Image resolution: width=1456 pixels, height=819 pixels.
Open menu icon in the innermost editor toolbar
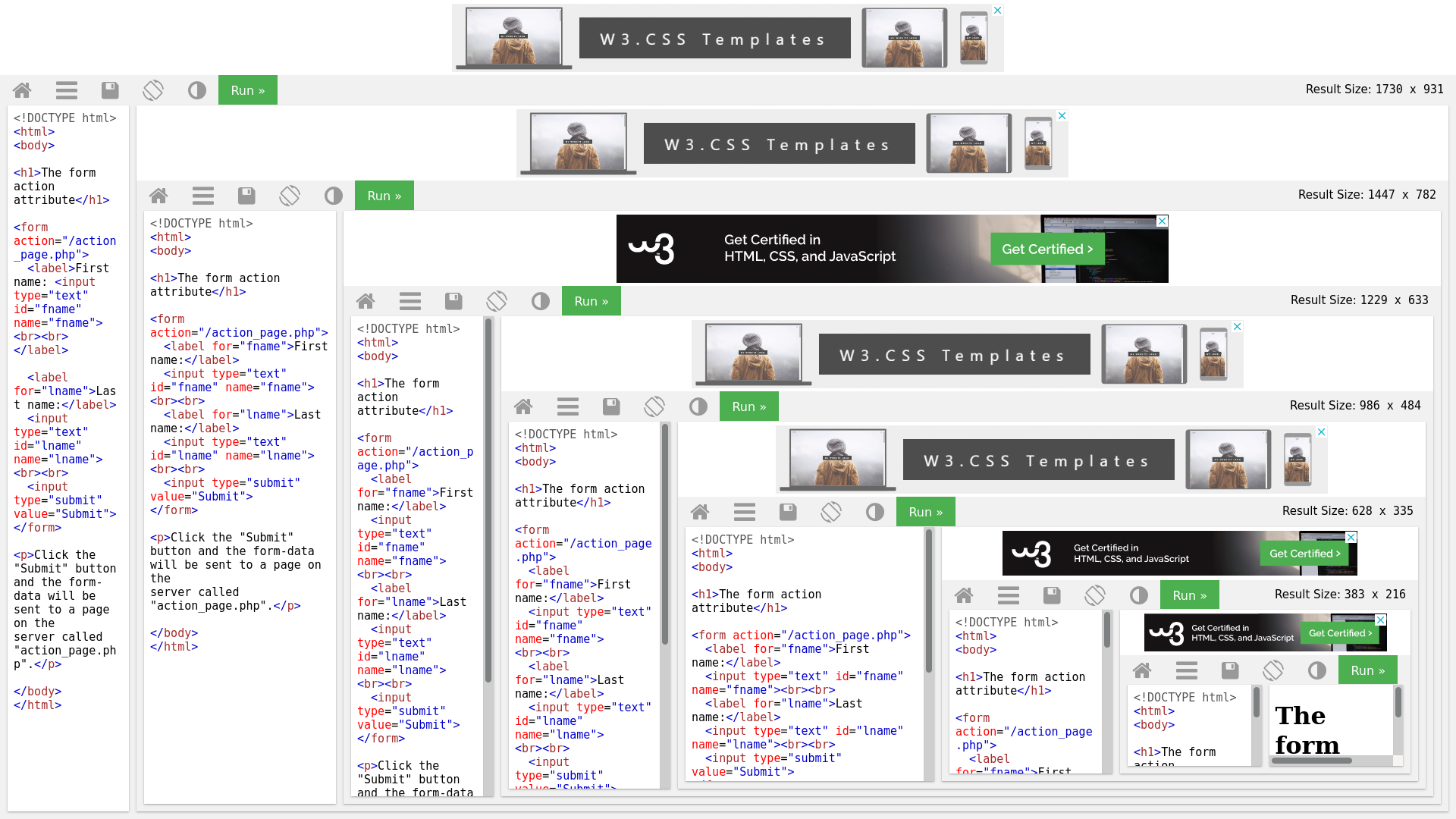coord(1187,671)
